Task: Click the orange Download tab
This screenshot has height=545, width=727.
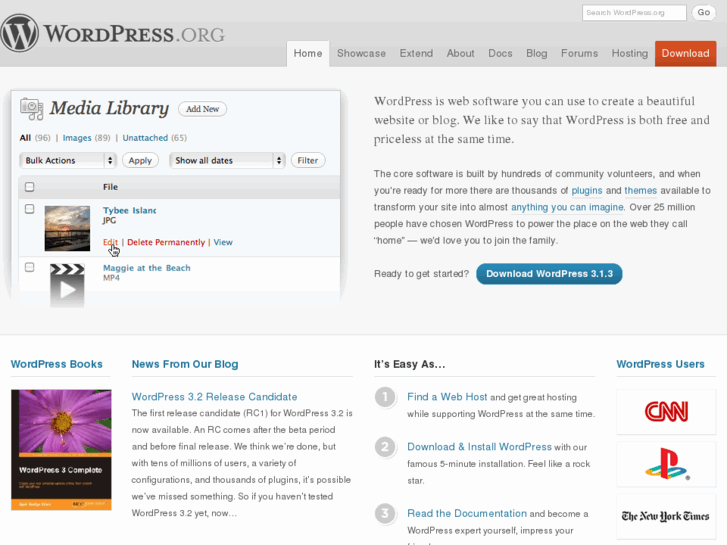Action: pyautogui.click(x=685, y=53)
